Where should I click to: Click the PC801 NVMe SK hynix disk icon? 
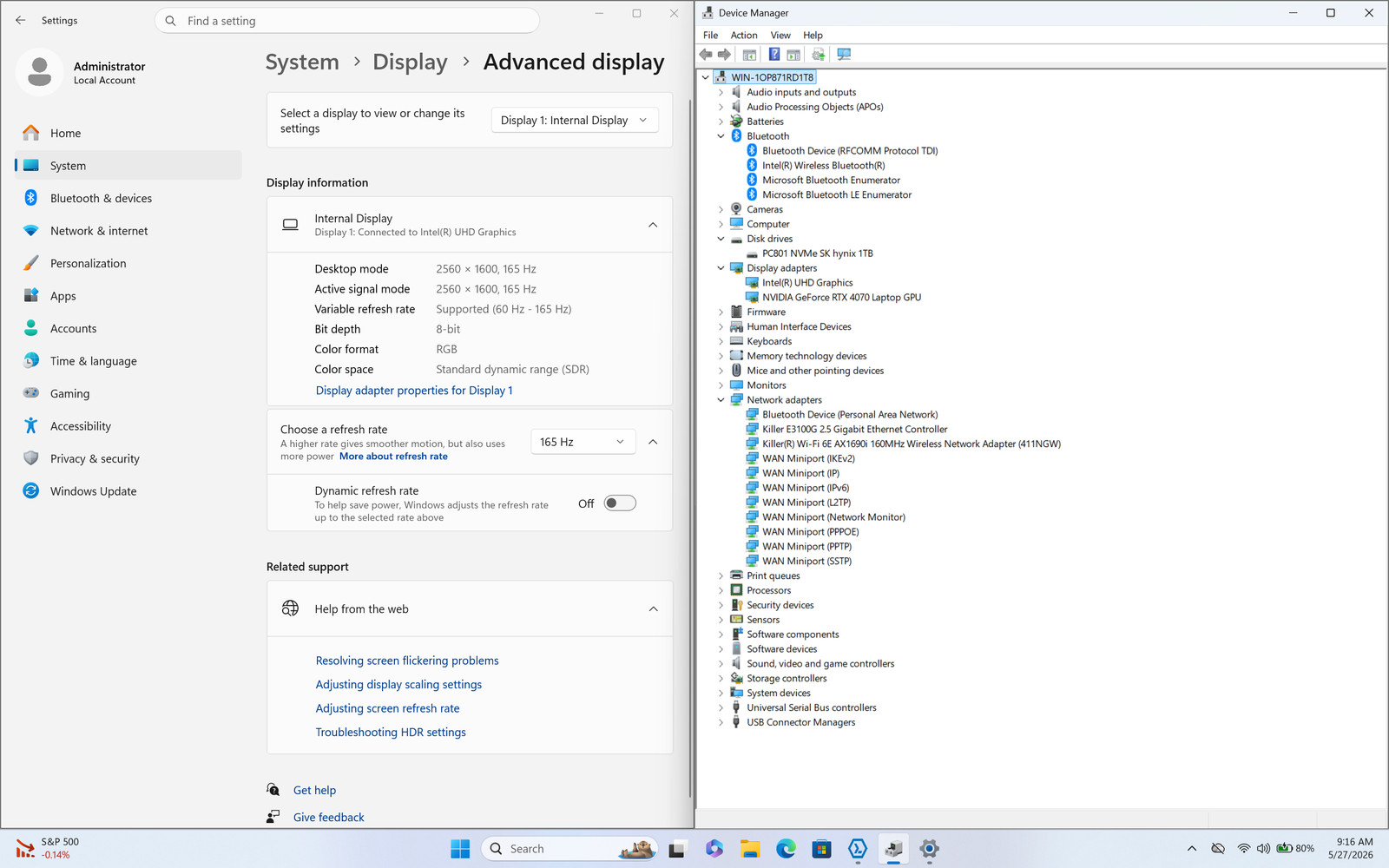click(753, 253)
